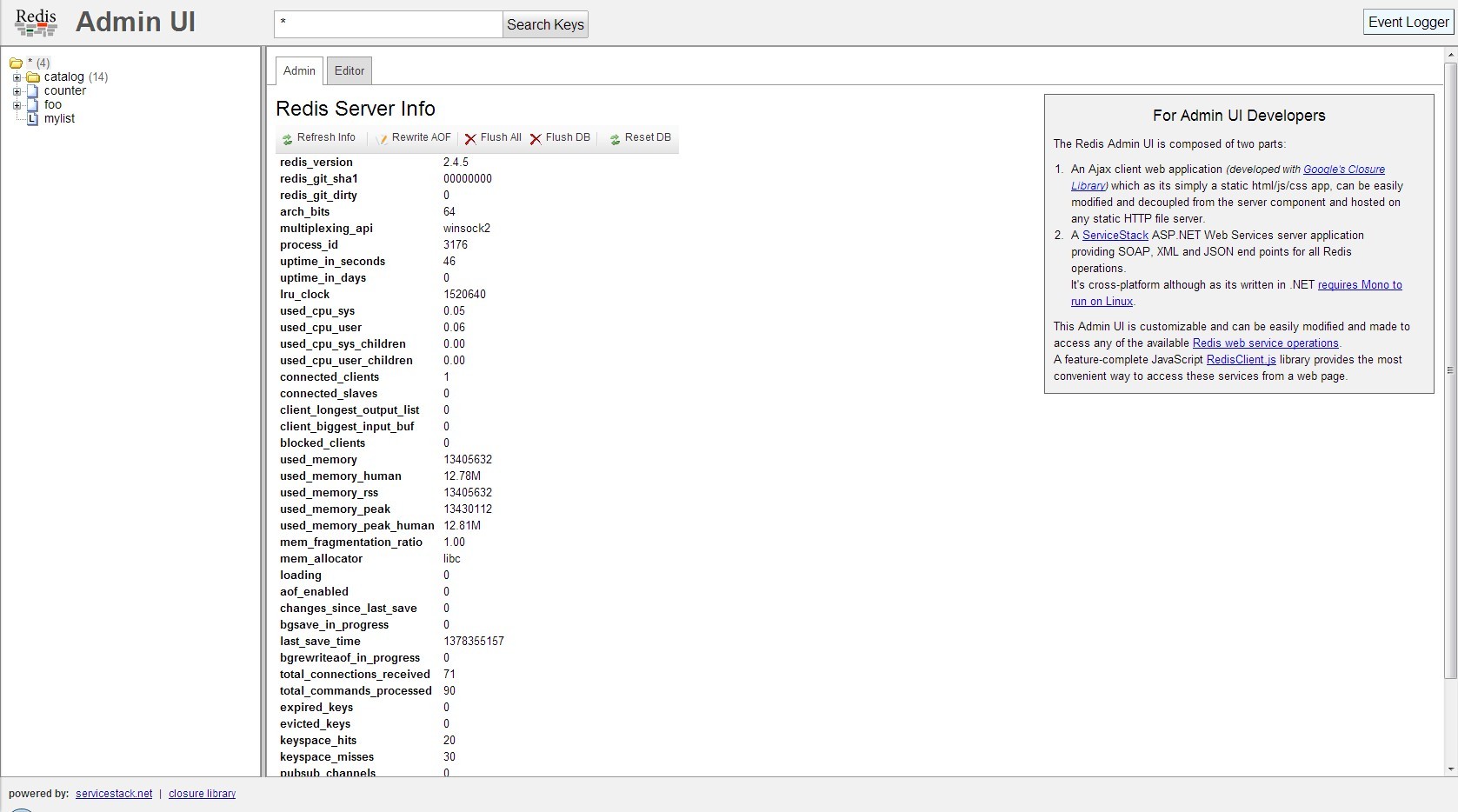1458x812 pixels.
Task: Click the used_memory_peak_human value 12.81M
Action: [x=462, y=526]
